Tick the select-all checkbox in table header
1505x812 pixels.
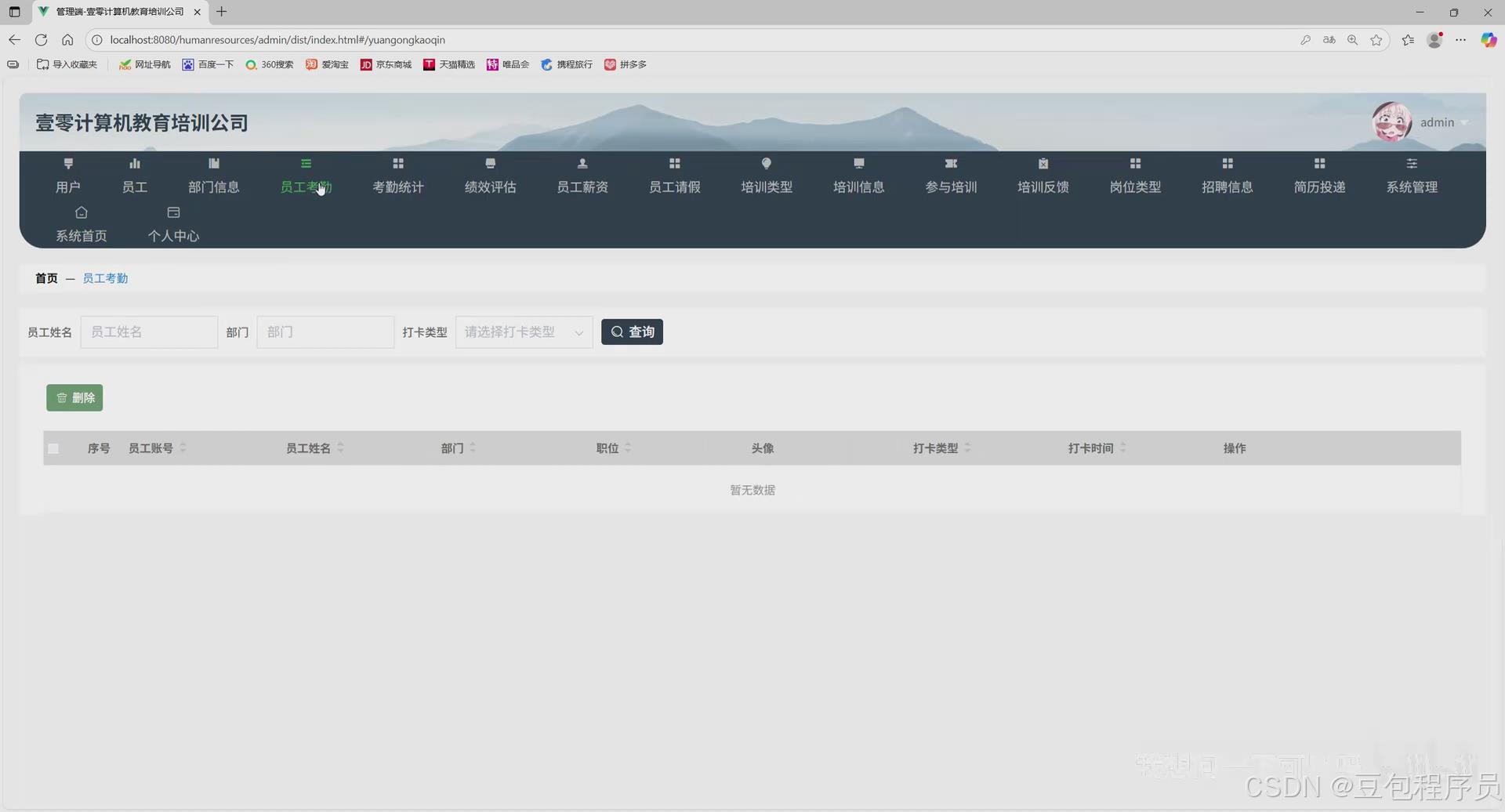point(53,448)
